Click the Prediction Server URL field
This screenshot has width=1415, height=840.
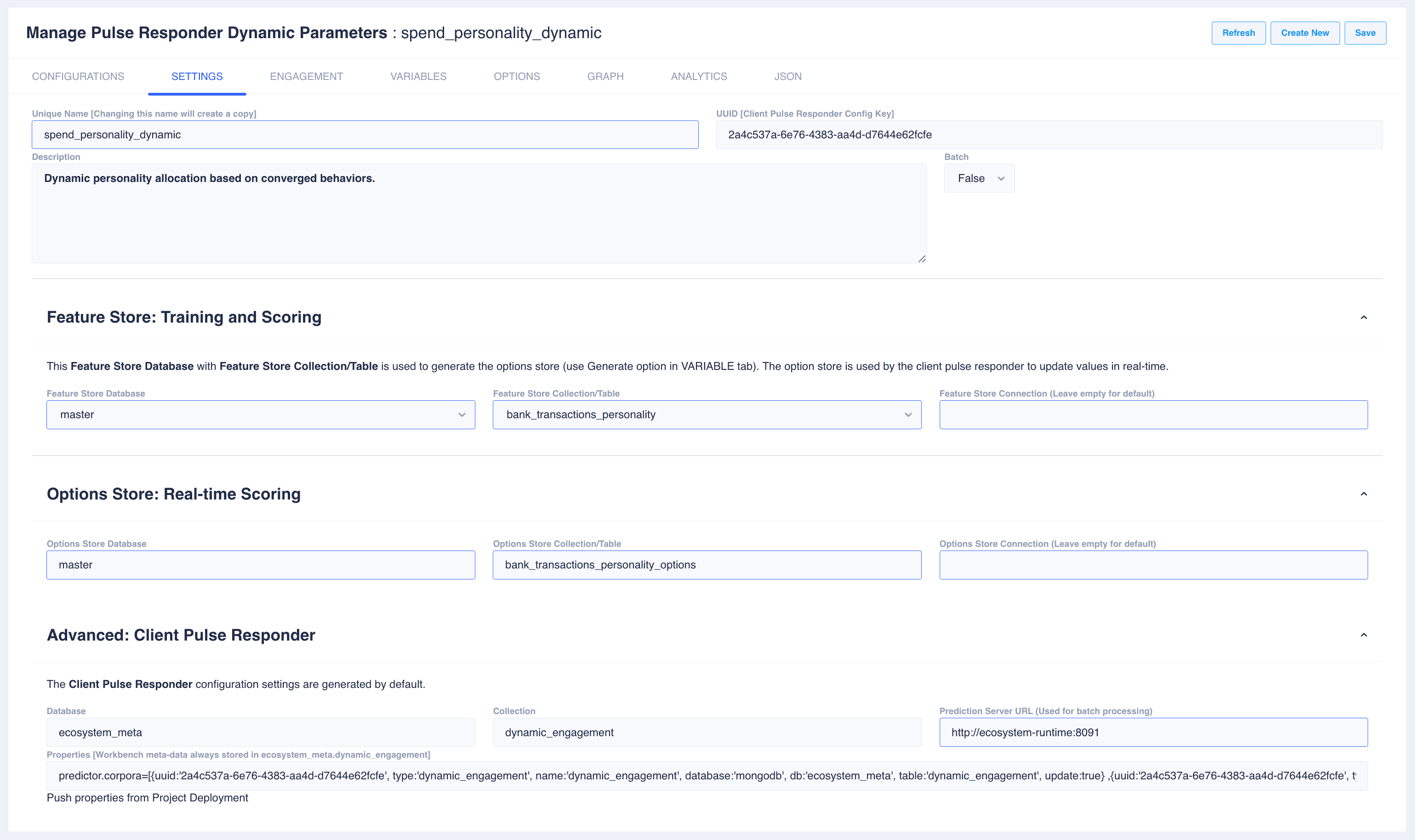1153,732
